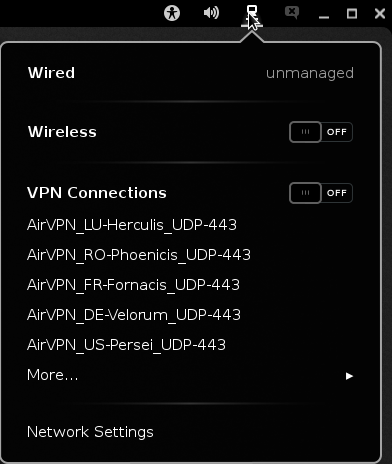Close the window with the X icon

(380, 14)
